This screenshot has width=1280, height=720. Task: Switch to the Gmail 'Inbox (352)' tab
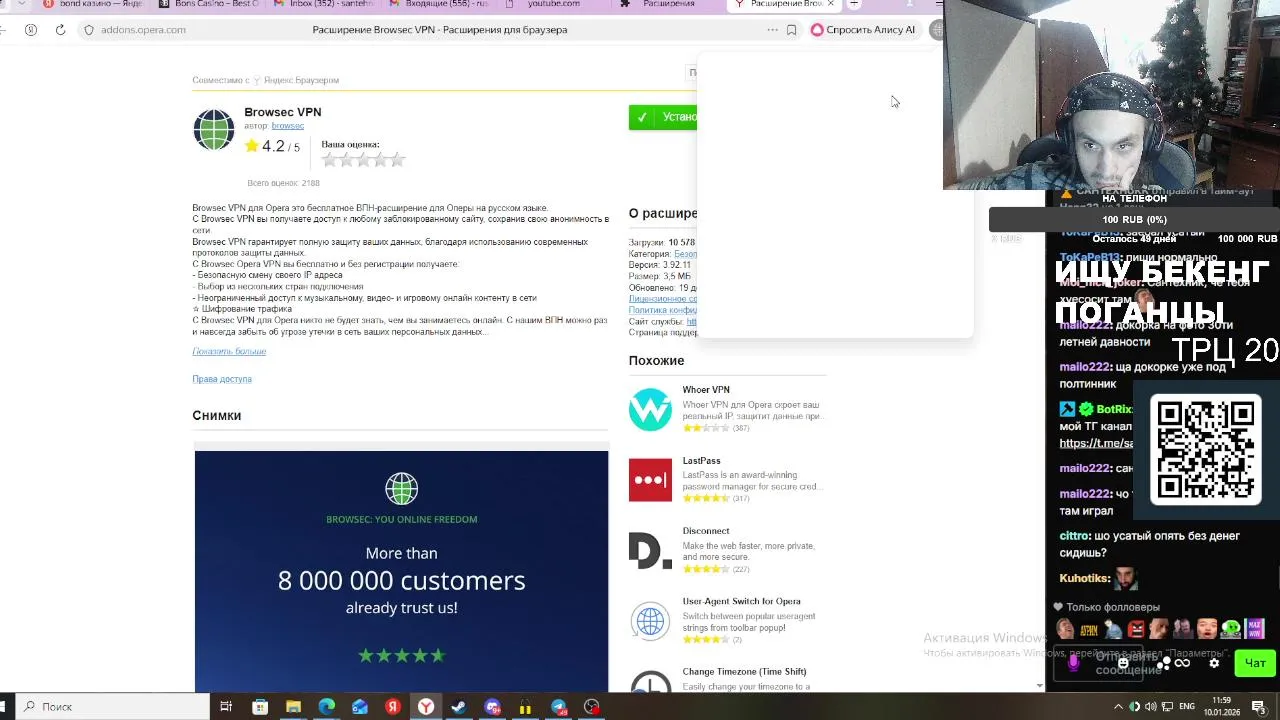pos(323,4)
